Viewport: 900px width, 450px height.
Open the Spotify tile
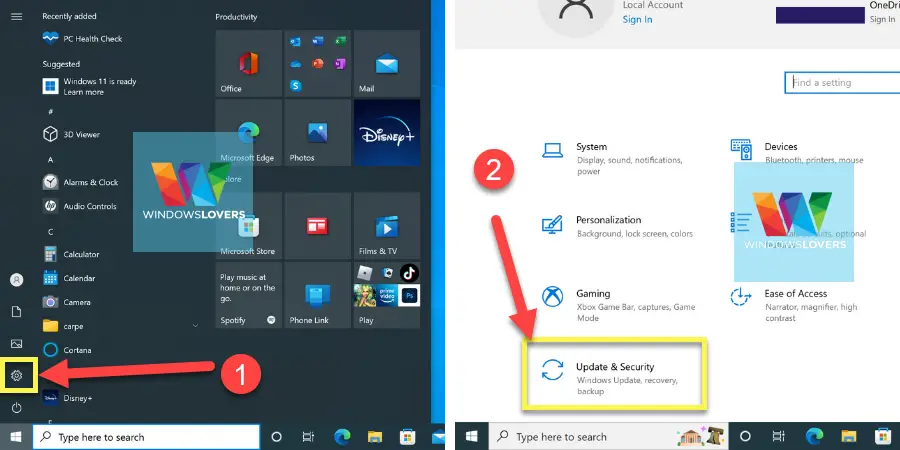[x=249, y=295]
